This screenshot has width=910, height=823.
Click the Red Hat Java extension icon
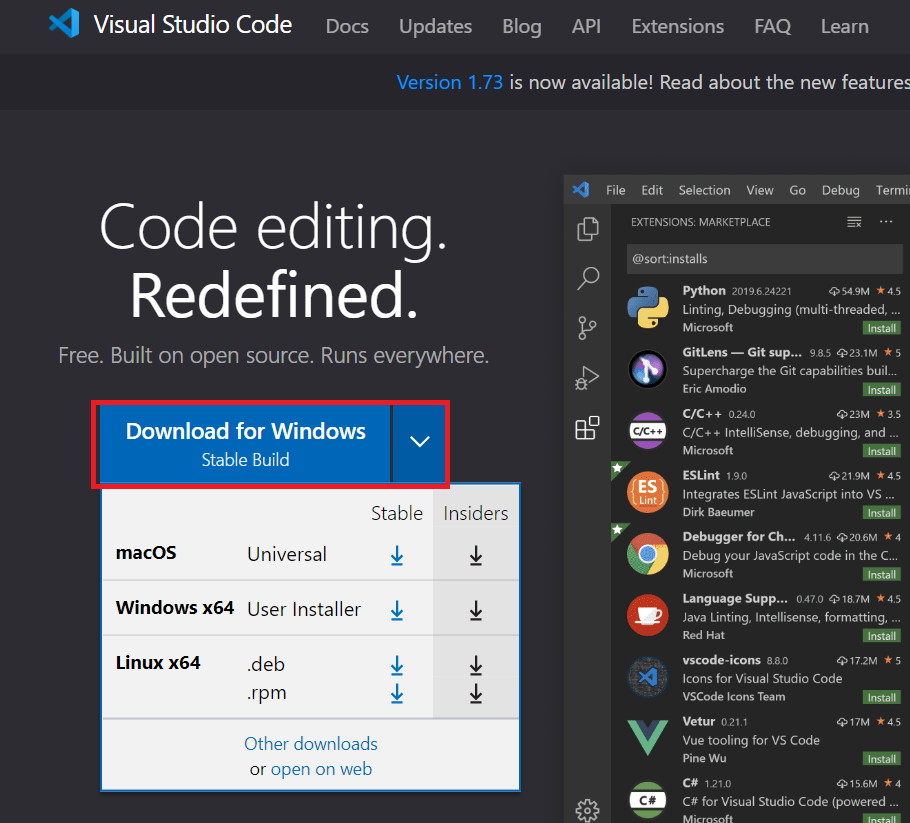tap(648, 615)
